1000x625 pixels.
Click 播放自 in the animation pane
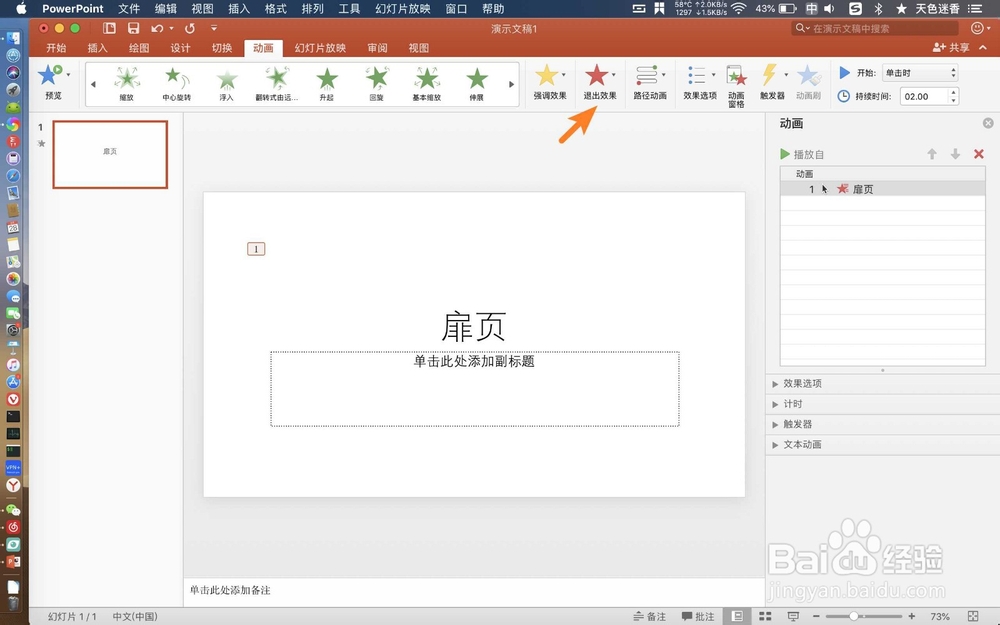click(x=806, y=154)
